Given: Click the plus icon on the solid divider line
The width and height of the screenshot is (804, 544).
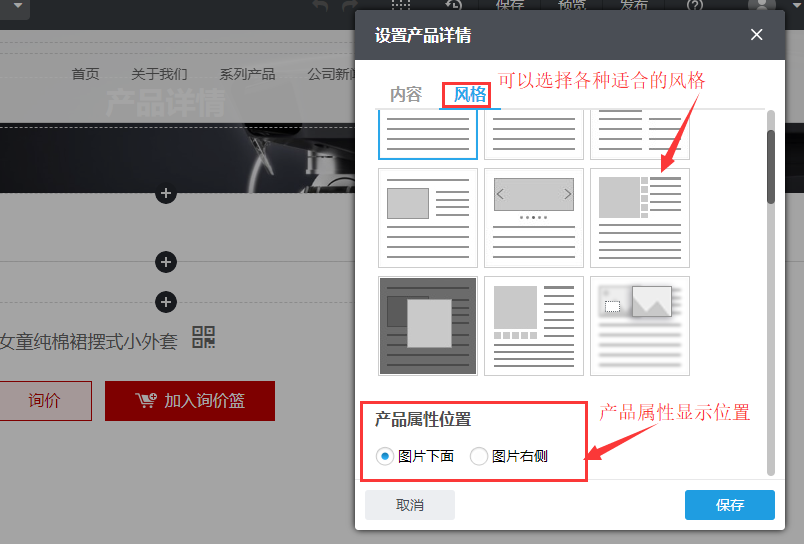Looking at the screenshot, I should (166, 262).
